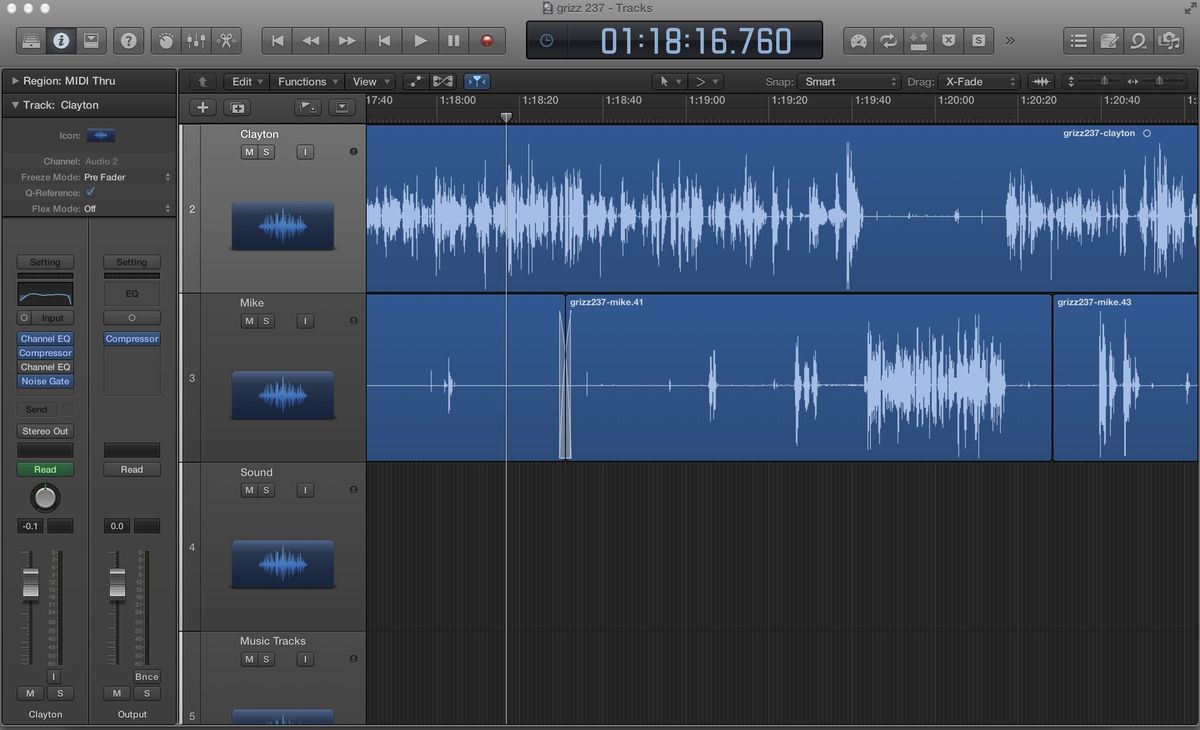
Task: Open the Snap mode dropdown set to Smart
Action: 848,81
